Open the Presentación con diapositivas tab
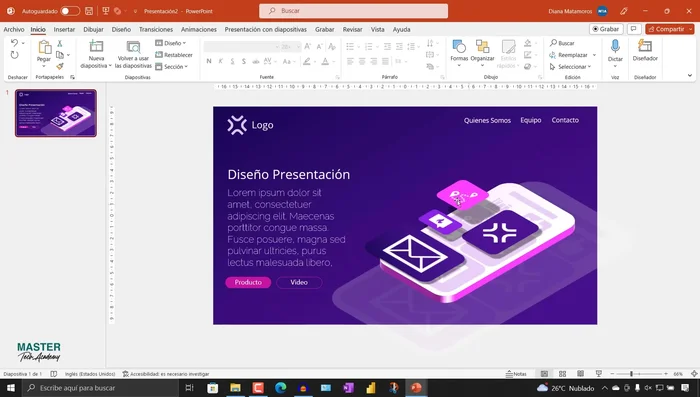The height and width of the screenshot is (397, 700). click(266, 29)
